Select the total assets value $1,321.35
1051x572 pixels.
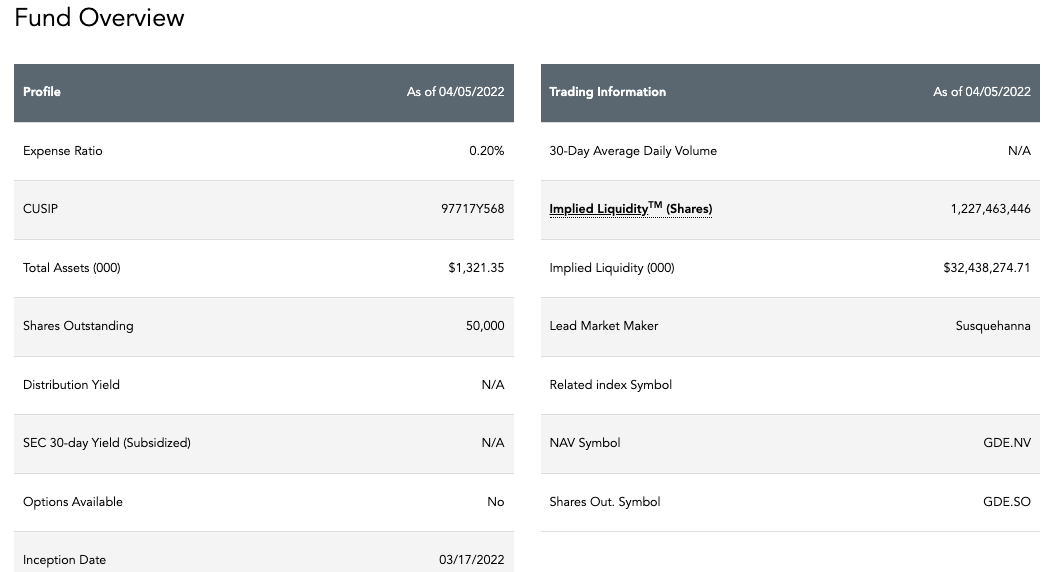tap(476, 268)
